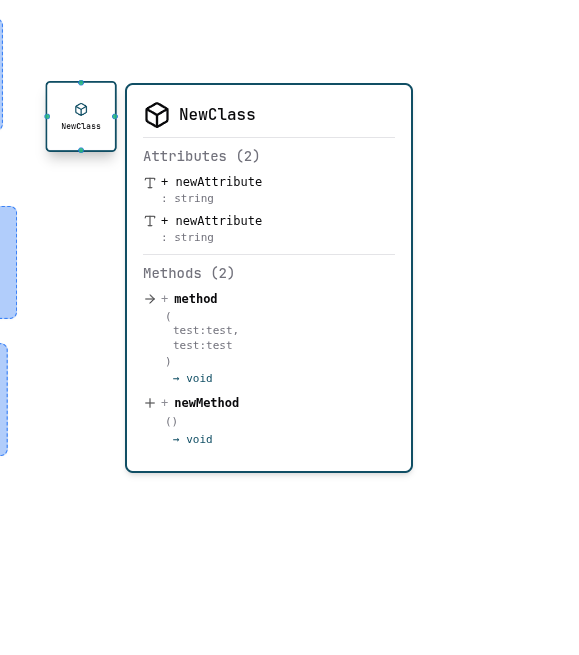This screenshot has height=655, width=579.
Task: Click the T type icon of the second newAttribute
Action: pos(150,221)
